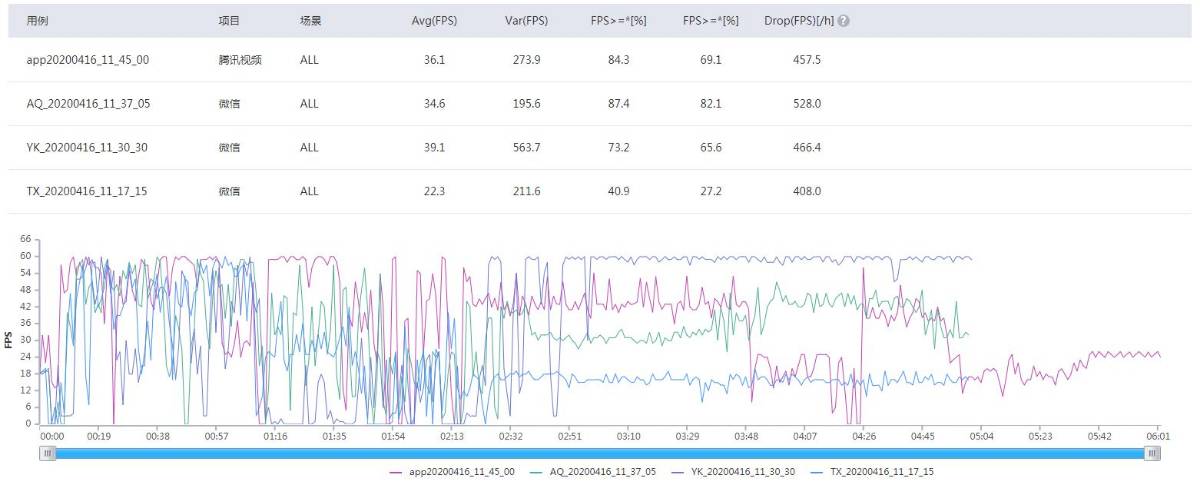Screen dimensions: 1200x488
Task: Click the Drop(FPS) value 457.5
Action: pyautogui.click(x=806, y=60)
